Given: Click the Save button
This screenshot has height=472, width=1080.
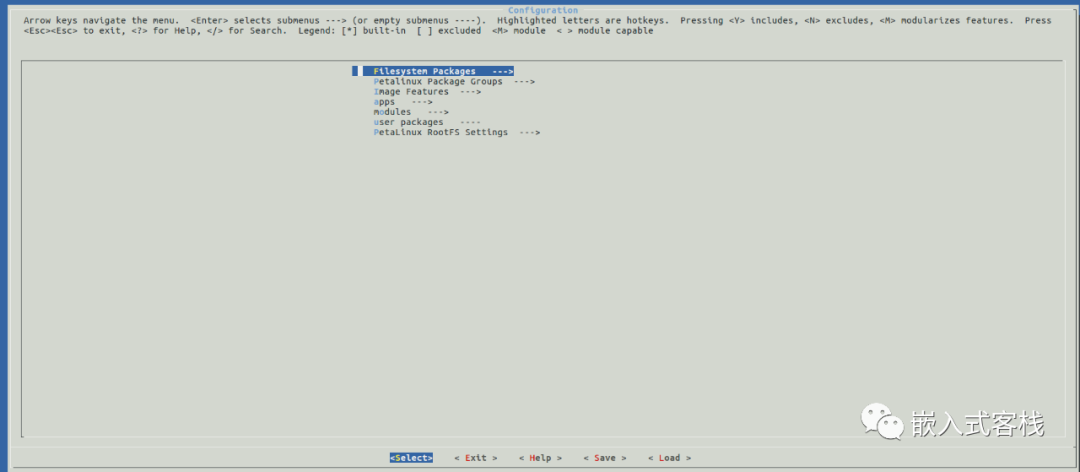Looking at the screenshot, I should point(605,458).
